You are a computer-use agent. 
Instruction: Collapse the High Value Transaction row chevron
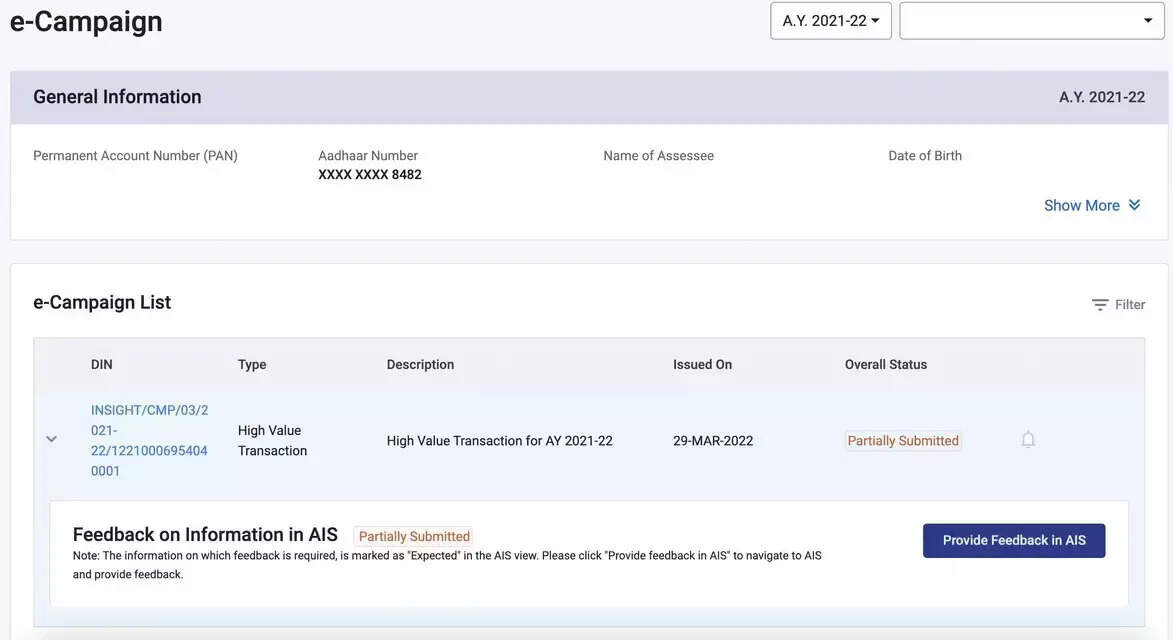point(52,439)
